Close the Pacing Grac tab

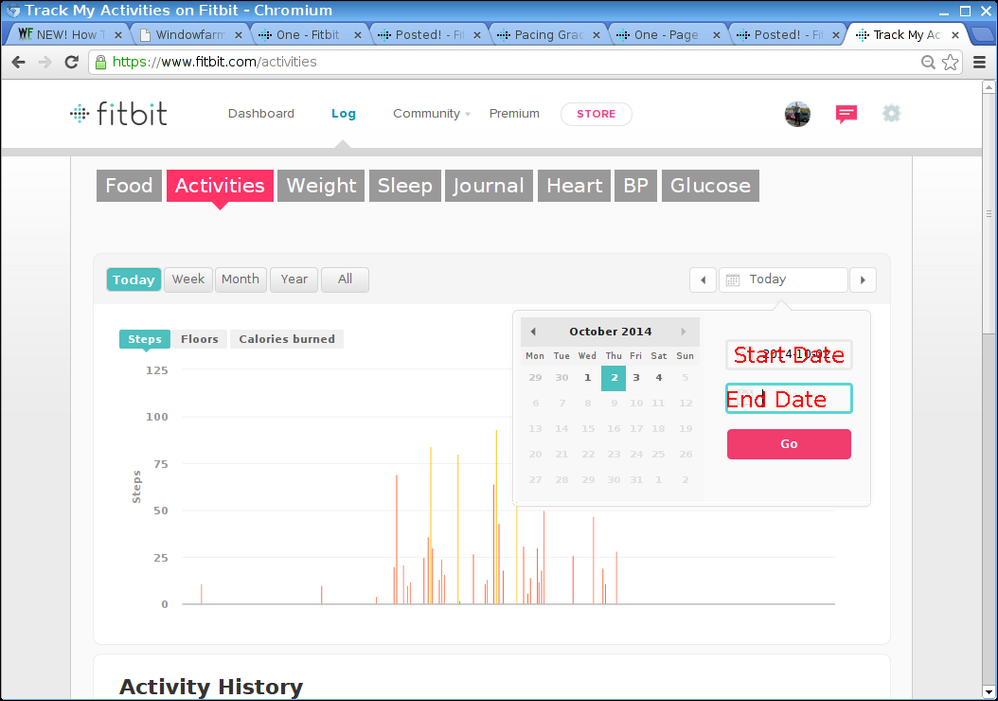coord(596,35)
